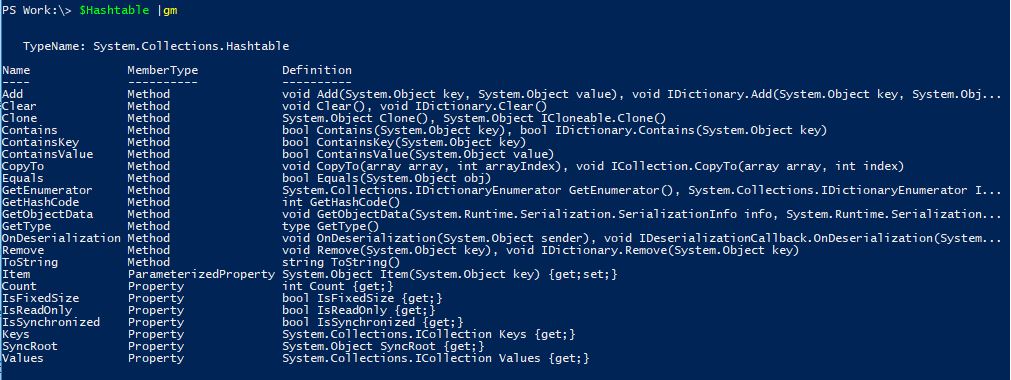Click the Definition column header
The width and height of the screenshot is (1011, 380).
point(317,70)
